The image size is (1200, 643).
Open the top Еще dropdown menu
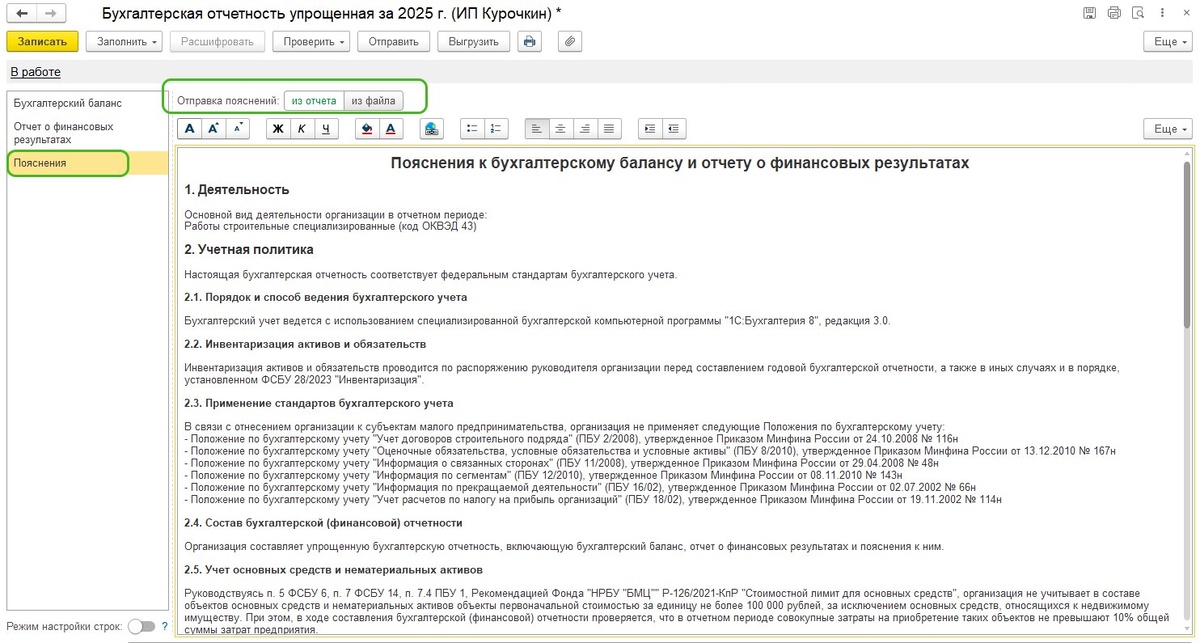(1168, 41)
